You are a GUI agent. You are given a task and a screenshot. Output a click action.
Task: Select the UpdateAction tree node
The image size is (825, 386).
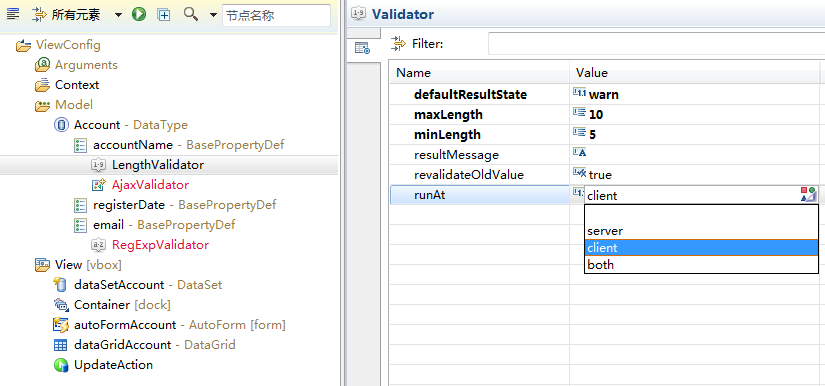[x=113, y=364]
